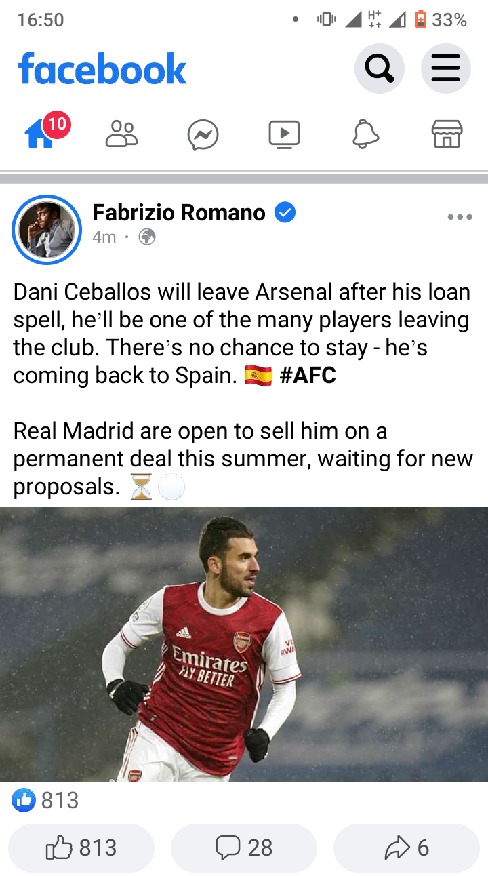Image resolution: width=488 pixels, height=876 pixels.
Task: Open post options three-dot menu
Action: coord(459,217)
